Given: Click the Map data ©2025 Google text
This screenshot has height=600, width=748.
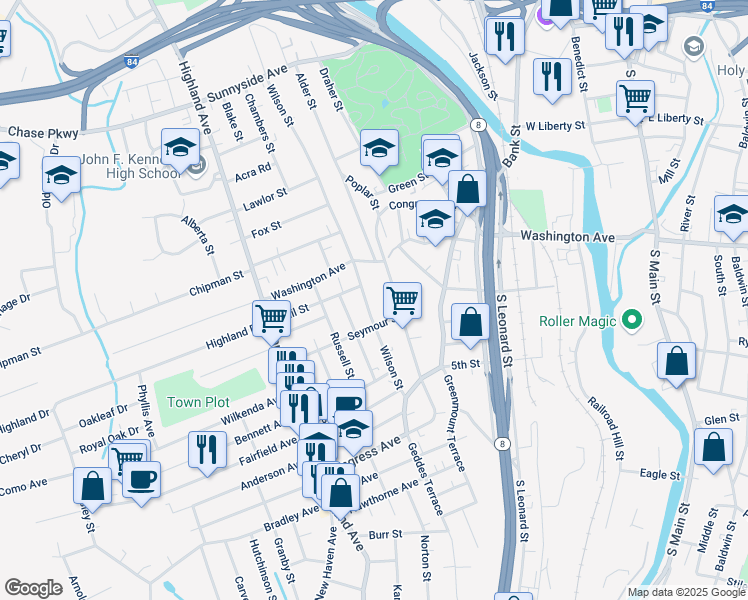Looking at the screenshot, I should coord(686,593).
